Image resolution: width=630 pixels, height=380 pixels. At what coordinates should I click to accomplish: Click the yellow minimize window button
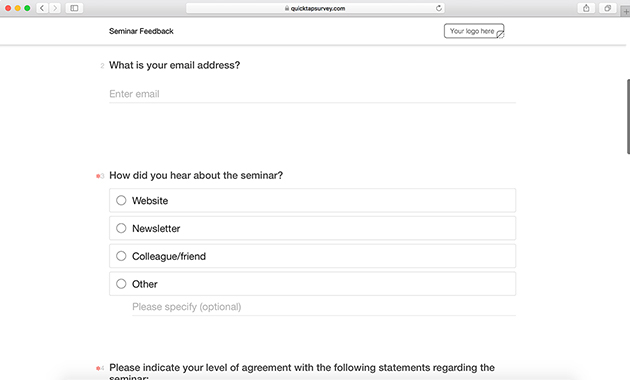point(18,8)
